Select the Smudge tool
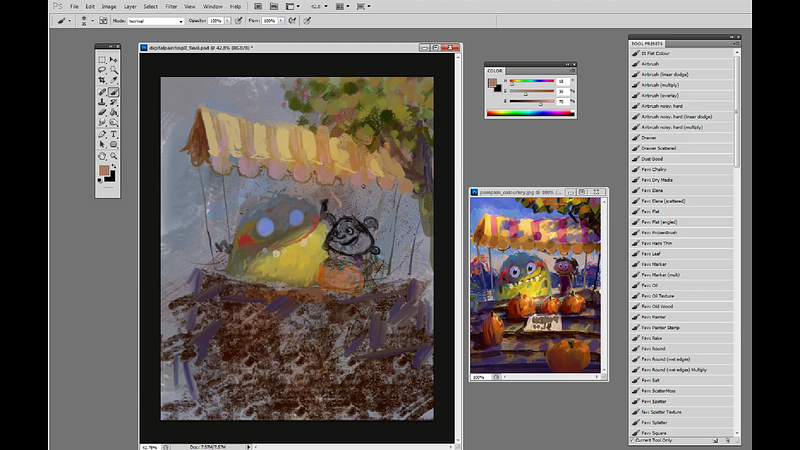Screen dimensions: 800x450 (102, 122)
